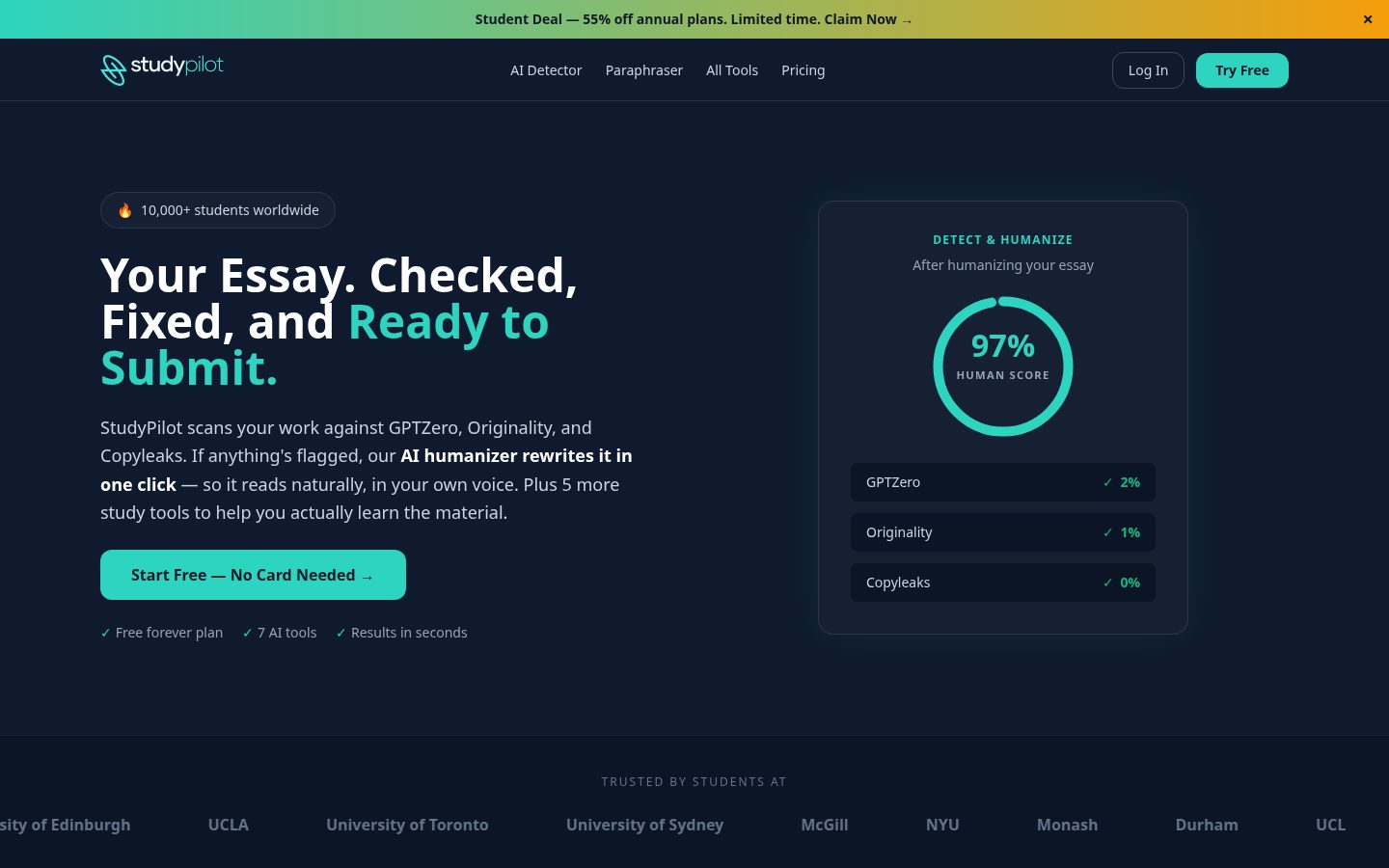Screen dimensions: 1389x868
Task: Click the 7 AI tools text
Action: click(286, 633)
